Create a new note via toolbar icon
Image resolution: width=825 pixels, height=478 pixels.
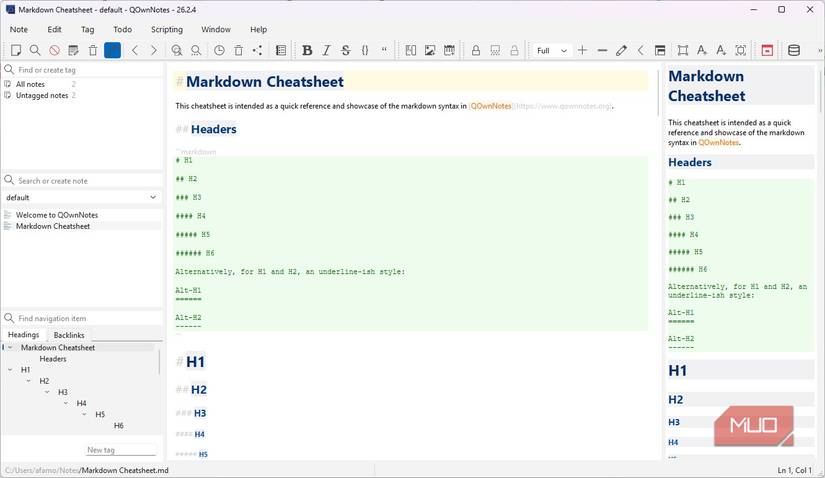tap(16, 51)
